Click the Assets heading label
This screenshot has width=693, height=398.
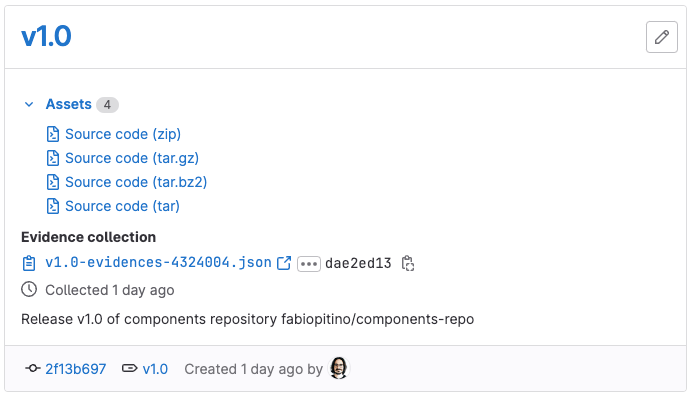click(69, 104)
